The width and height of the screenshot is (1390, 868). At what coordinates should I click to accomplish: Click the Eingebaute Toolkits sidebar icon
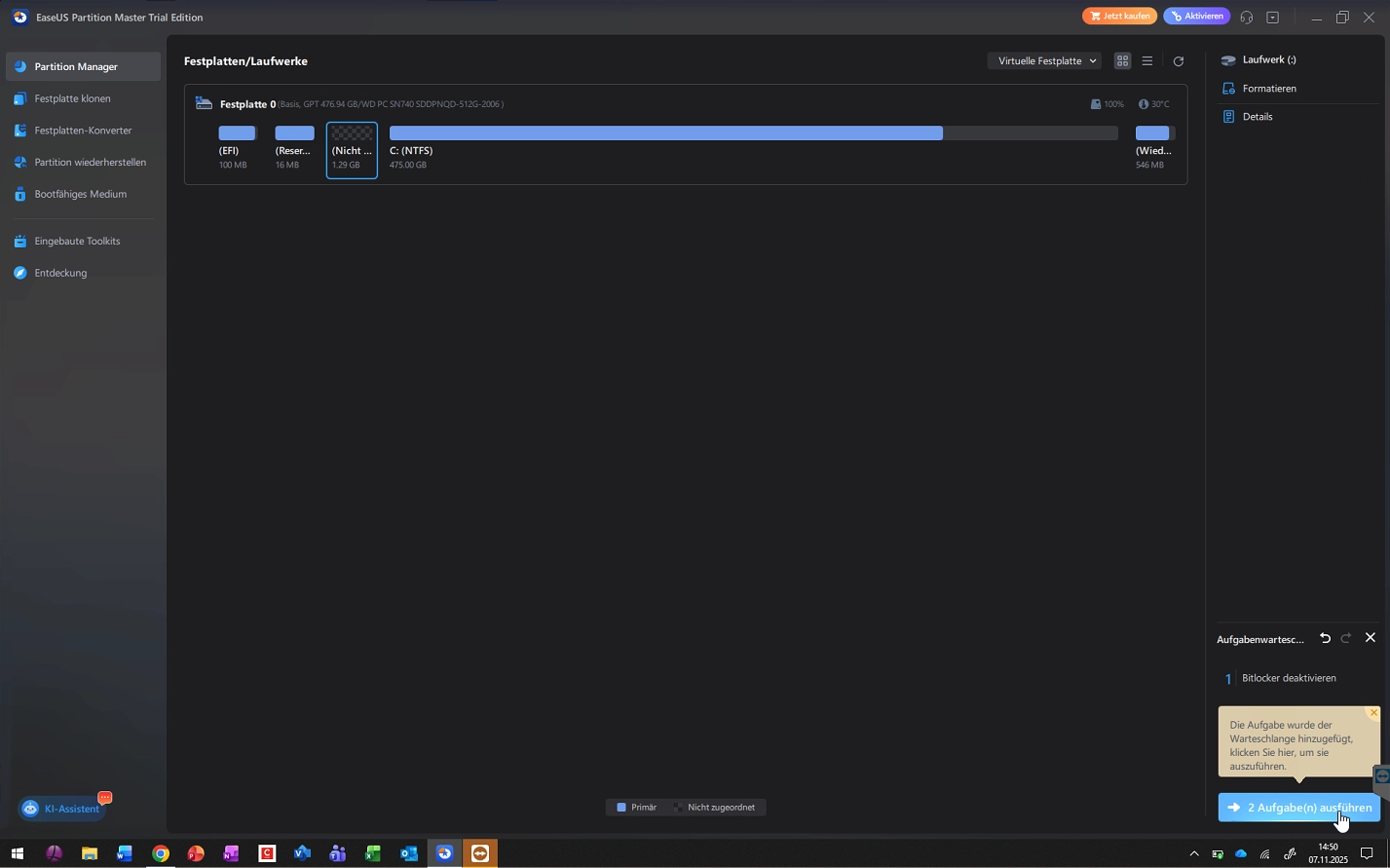19,241
